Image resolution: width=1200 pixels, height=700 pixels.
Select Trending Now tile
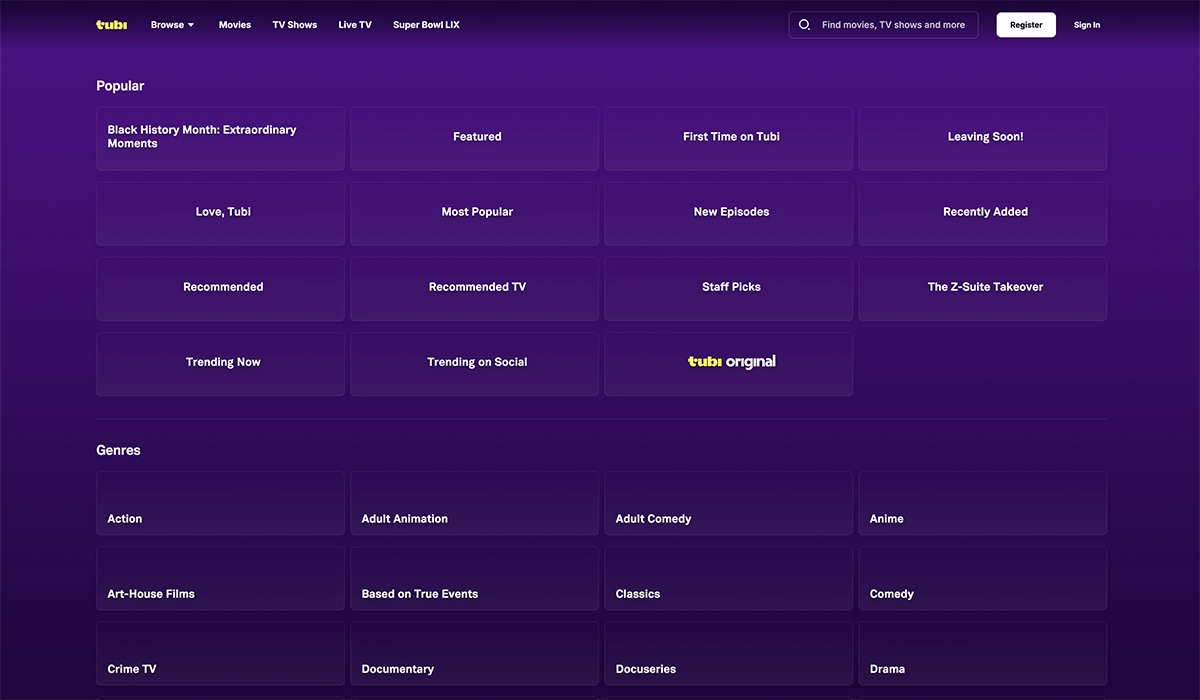221,364
